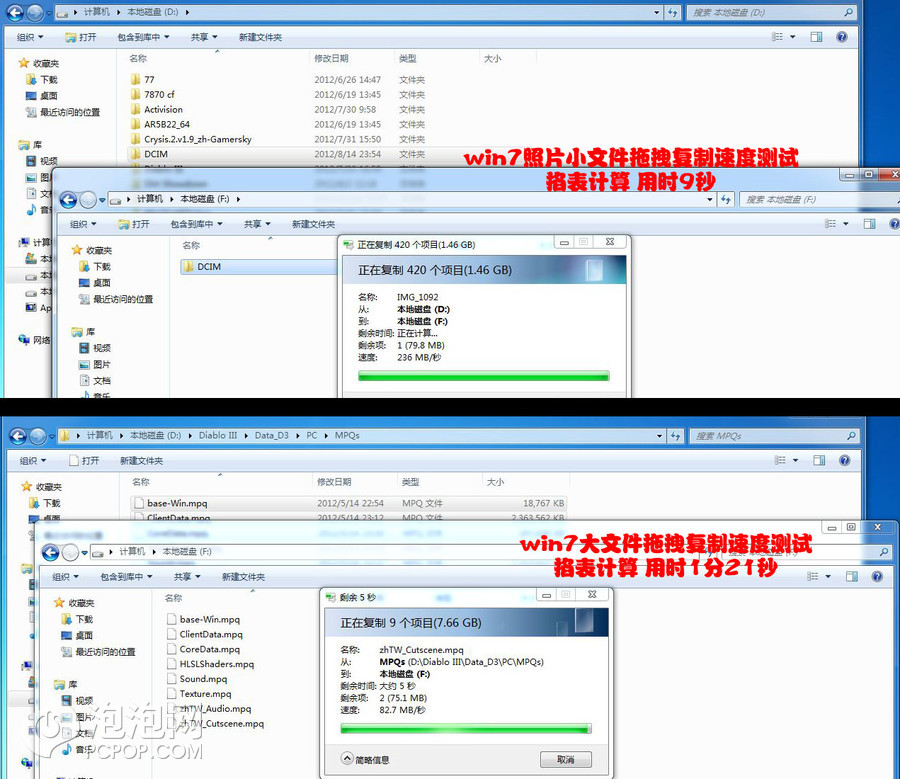Select the Sound.mpq file
This screenshot has height=779, width=900.
pyautogui.click(x=203, y=679)
